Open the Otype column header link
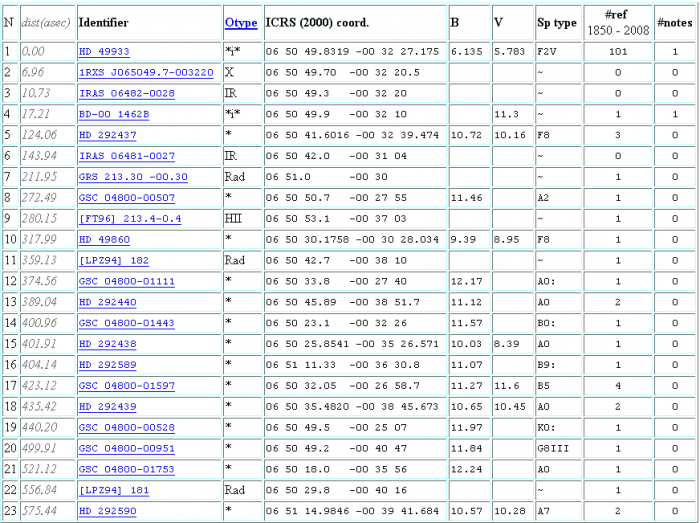Viewport: 700px width, 523px height. coord(241,23)
